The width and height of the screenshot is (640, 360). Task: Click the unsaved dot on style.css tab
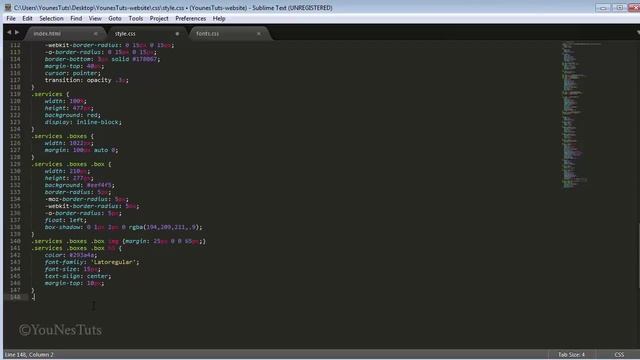[177, 33]
